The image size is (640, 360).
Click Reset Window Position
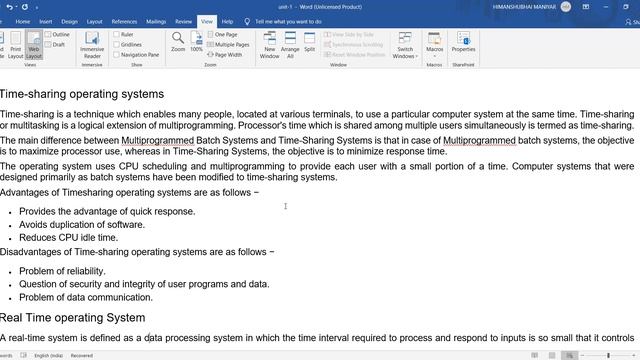click(355, 55)
